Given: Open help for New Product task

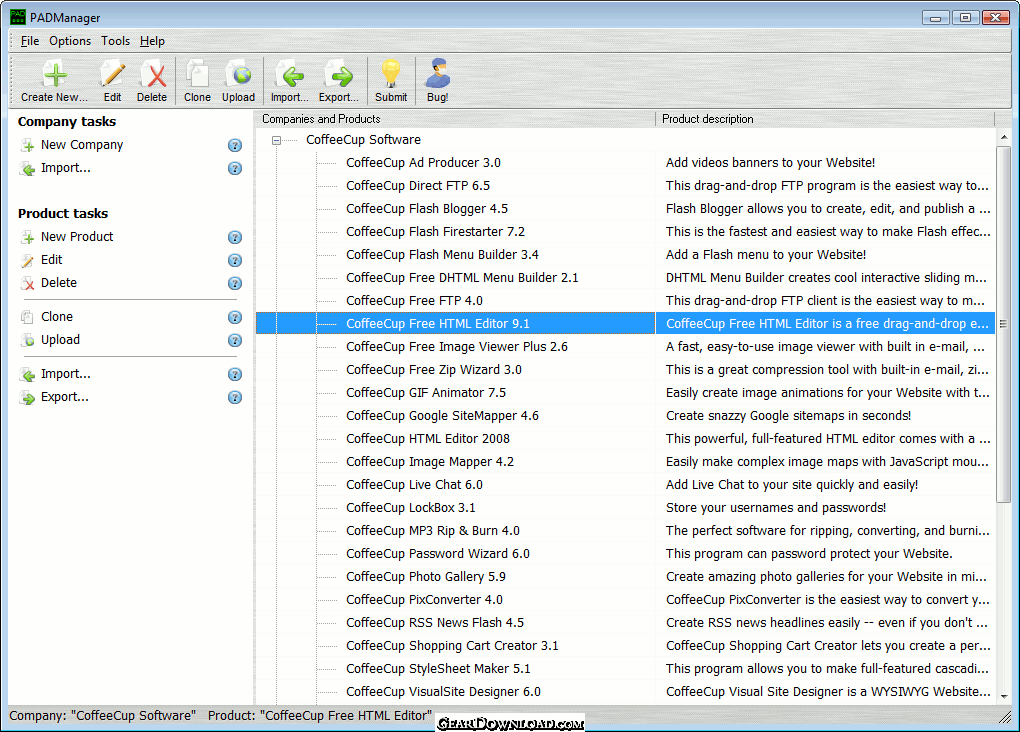Looking at the screenshot, I should [235, 237].
